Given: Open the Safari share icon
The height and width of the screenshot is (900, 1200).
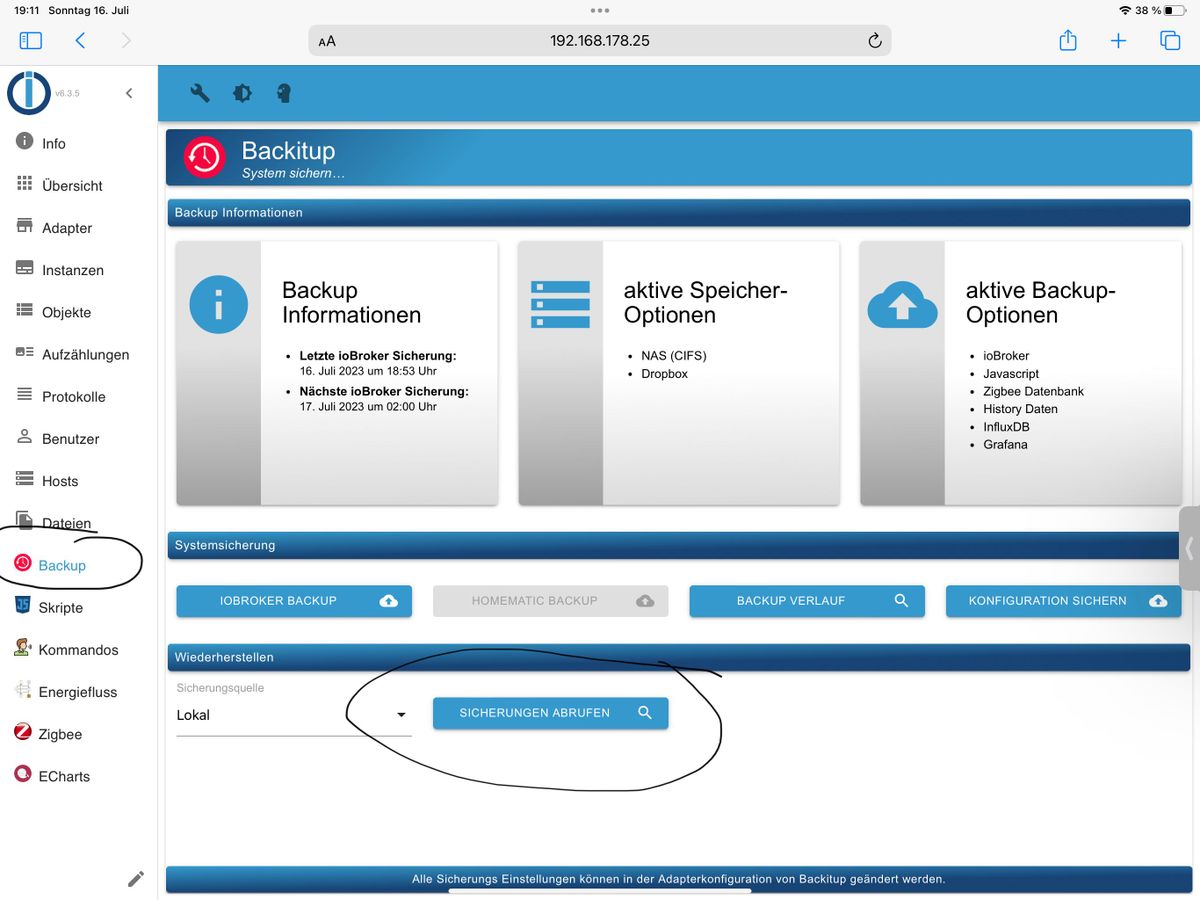Looking at the screenshot, I should click(1068, 40).
